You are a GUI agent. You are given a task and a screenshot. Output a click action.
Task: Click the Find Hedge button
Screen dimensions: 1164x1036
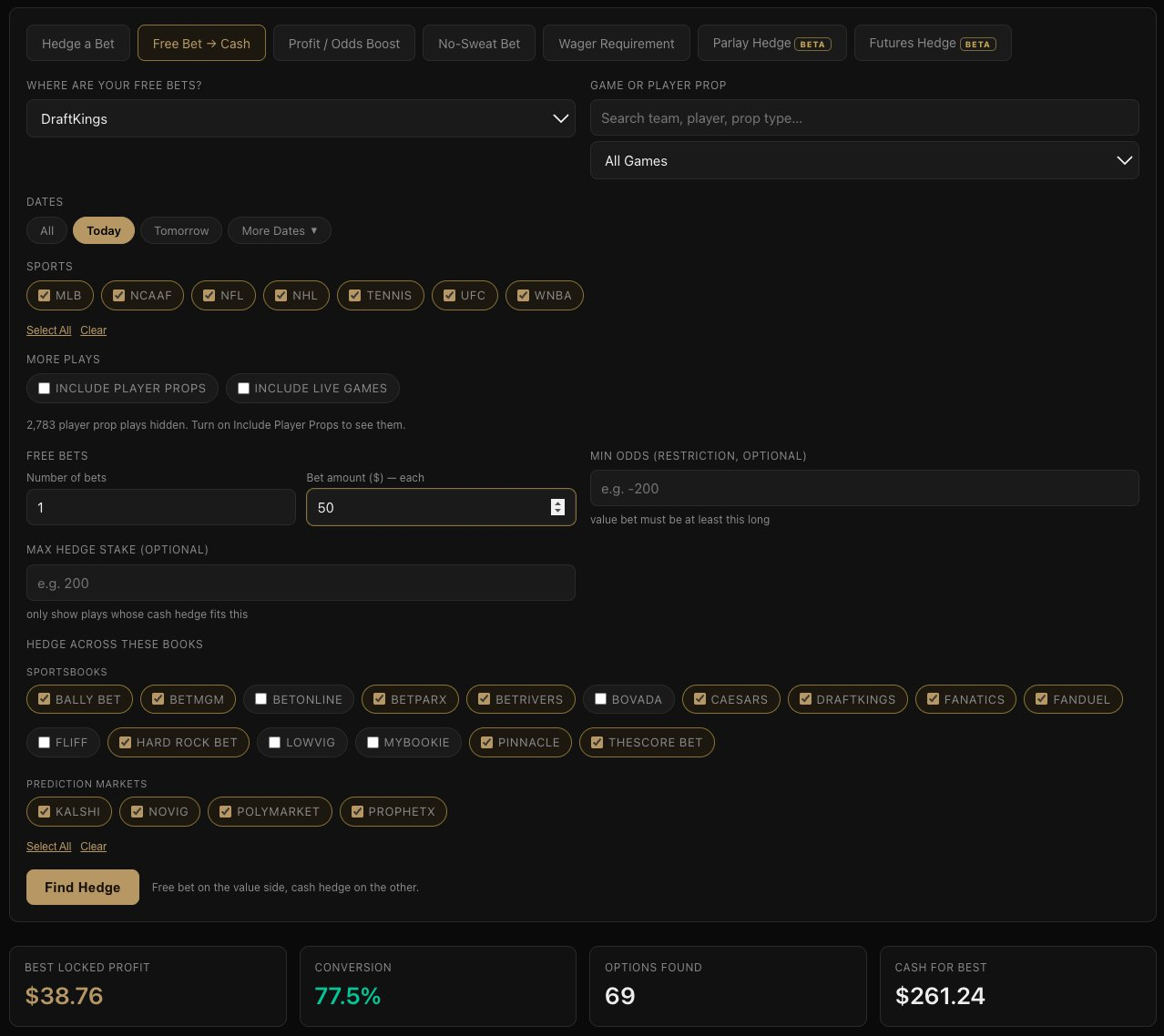pos(83,887)
